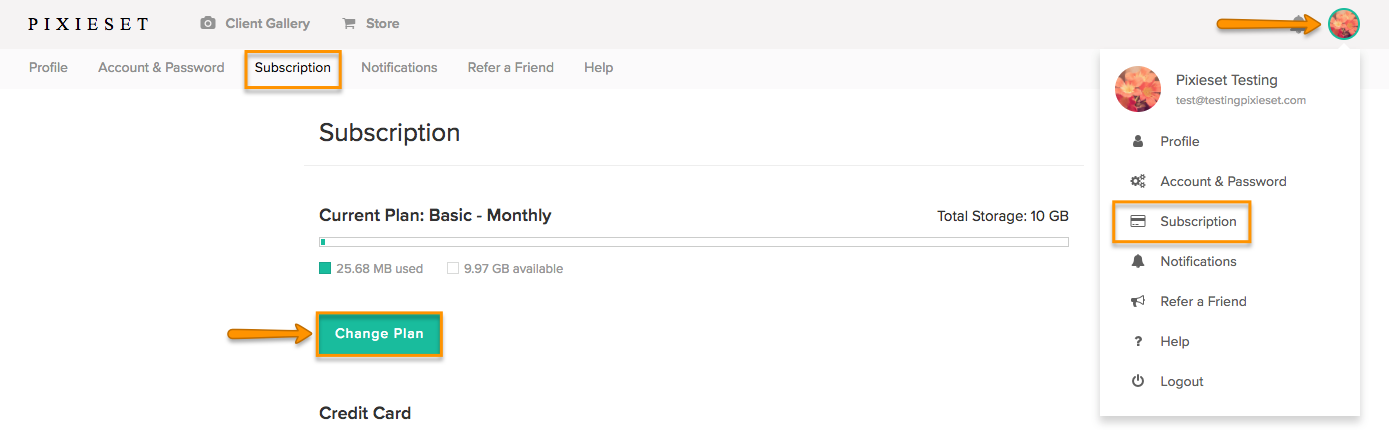Click the shopping cart Store icon
Screen dimensions: 1389x430
(x=349, y=23)
